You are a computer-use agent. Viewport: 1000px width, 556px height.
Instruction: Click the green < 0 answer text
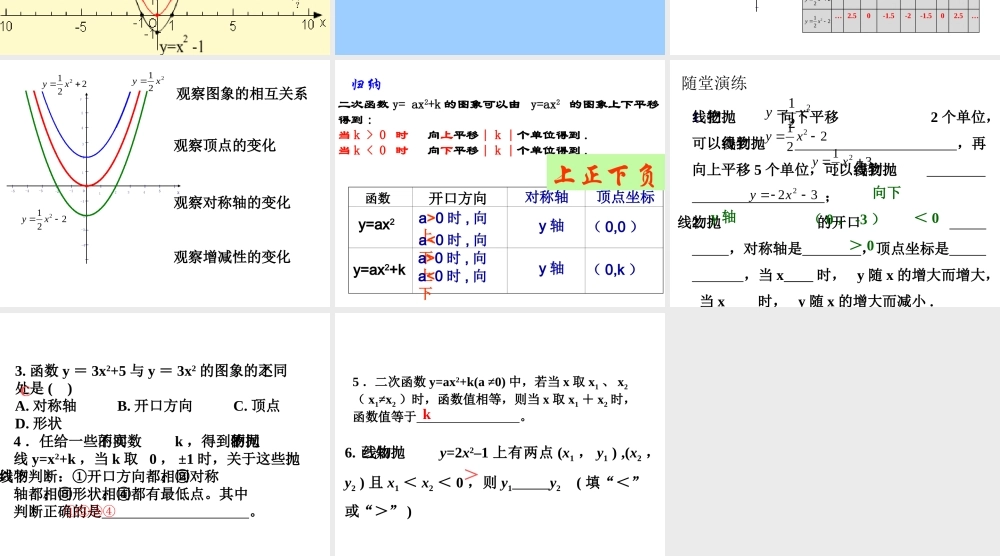tap(927, 218)
